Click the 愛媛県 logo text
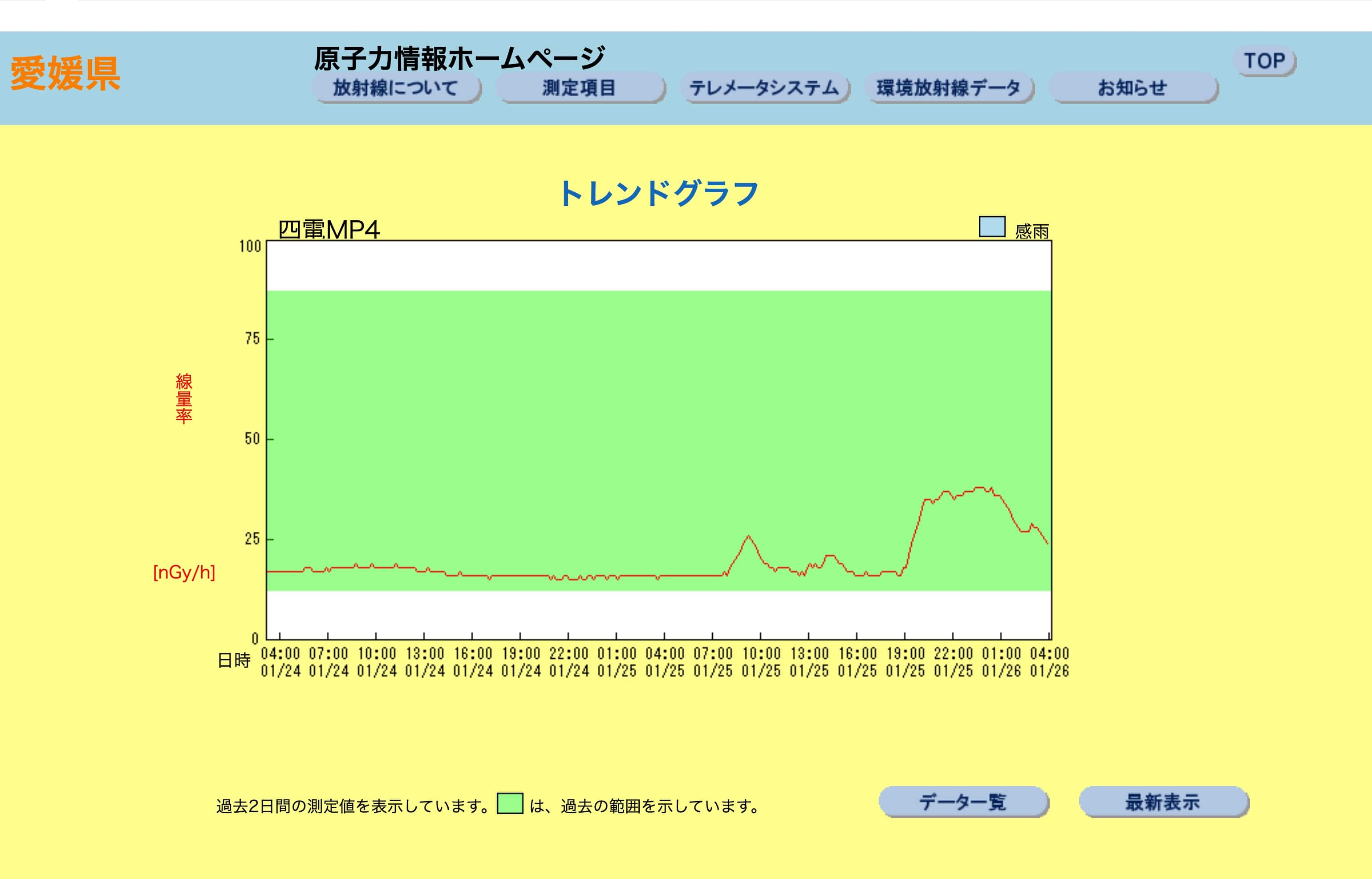Screen dimensions: 1372x879 (65, 73)
